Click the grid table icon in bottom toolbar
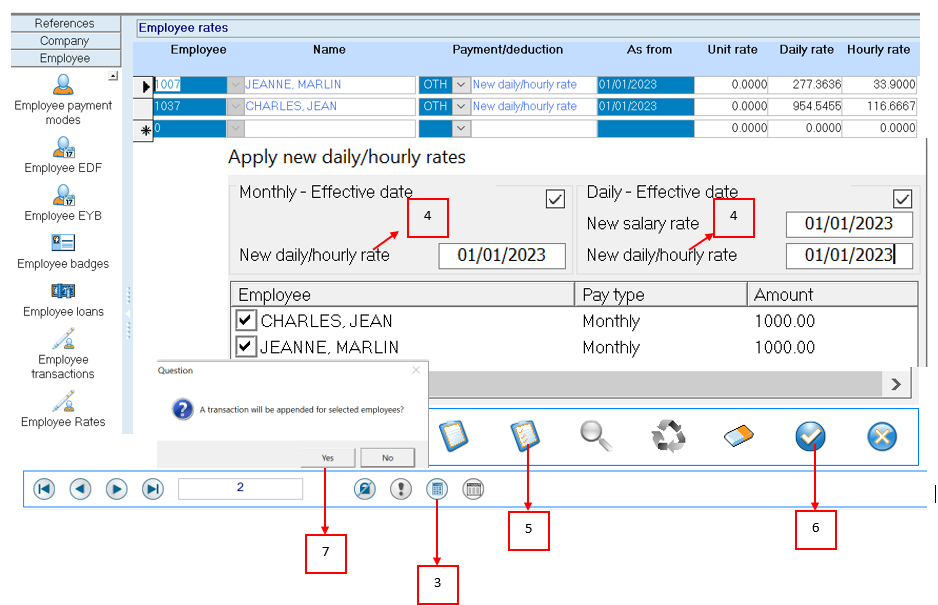The image size is (938, 605). [x=473, y=489]
